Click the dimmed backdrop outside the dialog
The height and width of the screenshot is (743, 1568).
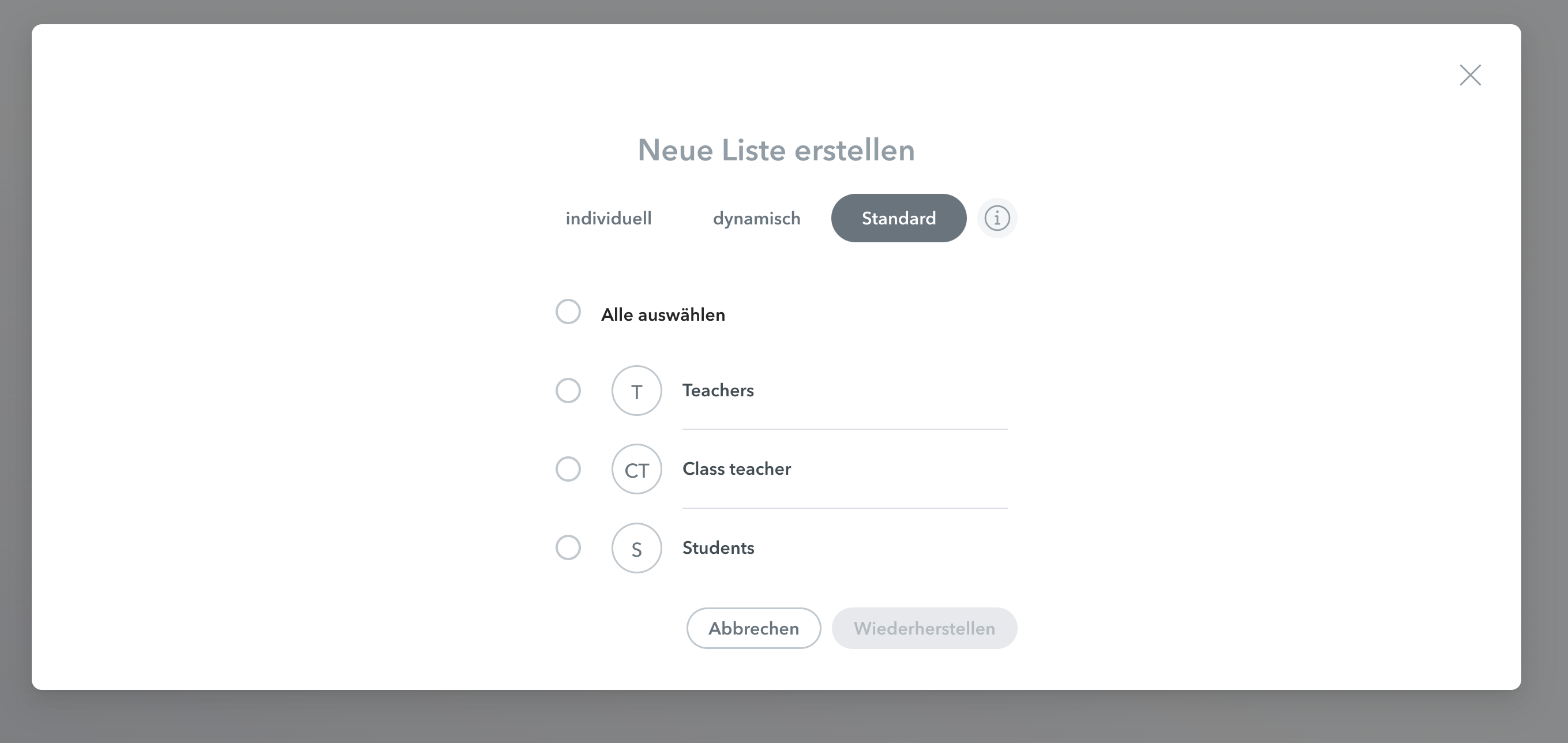point(784,718)
